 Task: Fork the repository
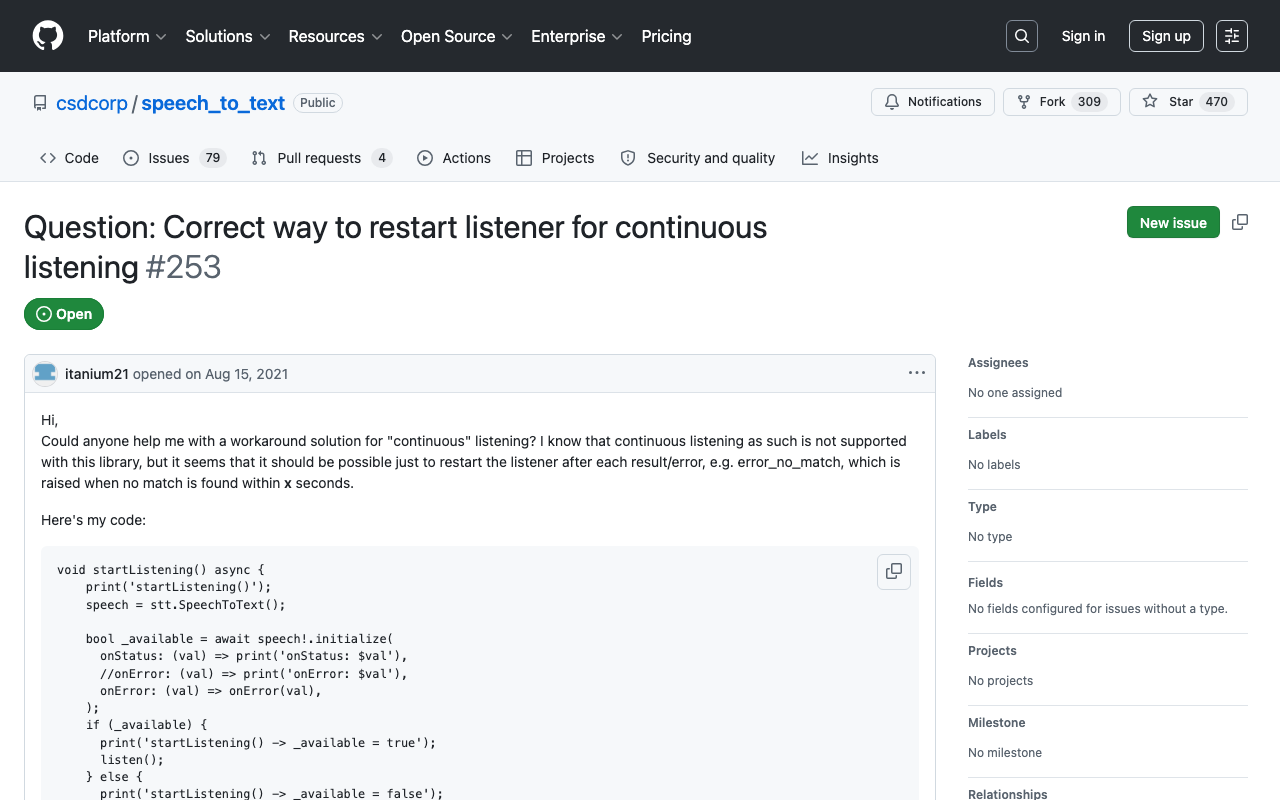(x=1062, y=102)
